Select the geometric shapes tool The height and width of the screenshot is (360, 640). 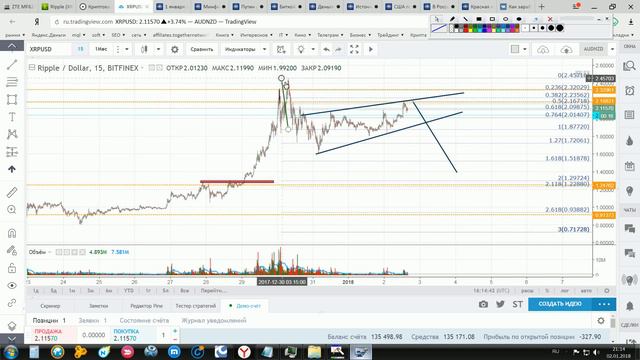(12, 100)
